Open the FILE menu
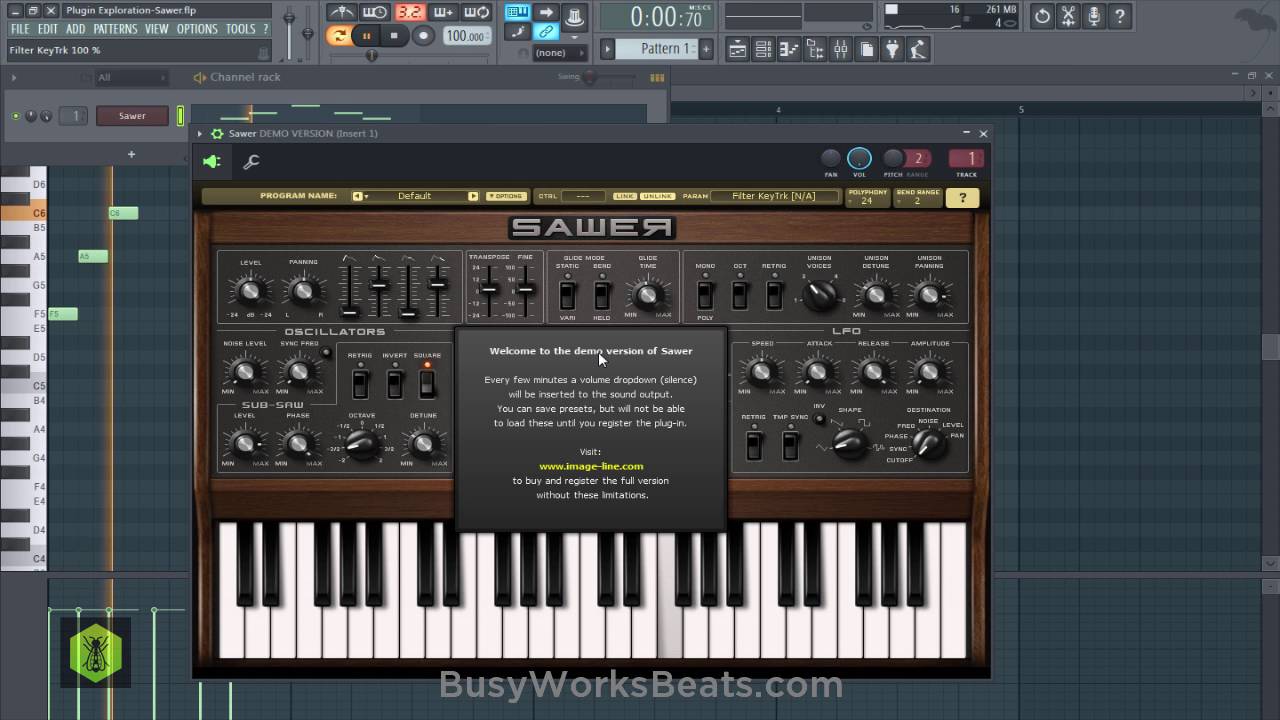This screenshot has width=1280, height=720. point(20,29)
